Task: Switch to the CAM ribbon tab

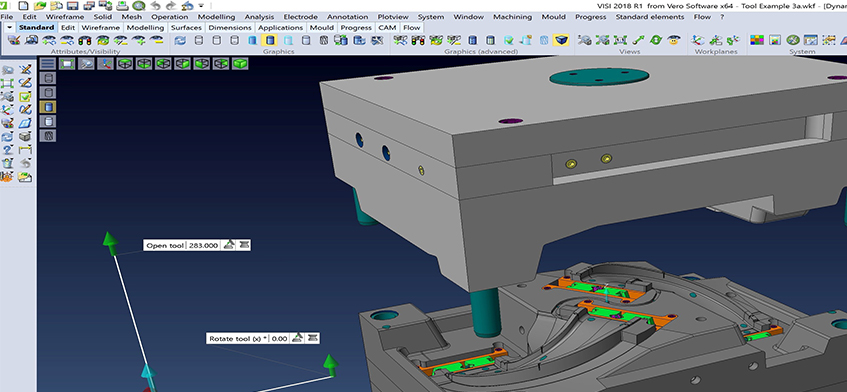Action: 387,28
